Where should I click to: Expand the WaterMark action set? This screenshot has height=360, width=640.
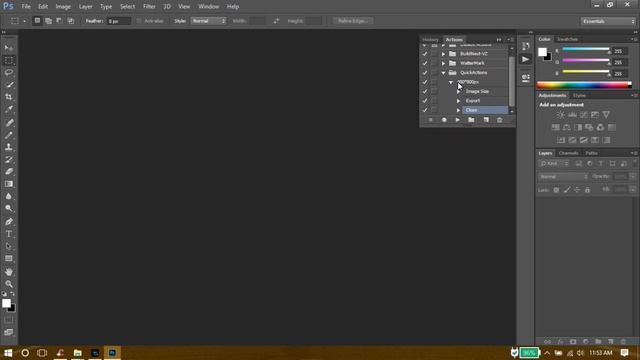pyautogui.click(x=443, y=63)
